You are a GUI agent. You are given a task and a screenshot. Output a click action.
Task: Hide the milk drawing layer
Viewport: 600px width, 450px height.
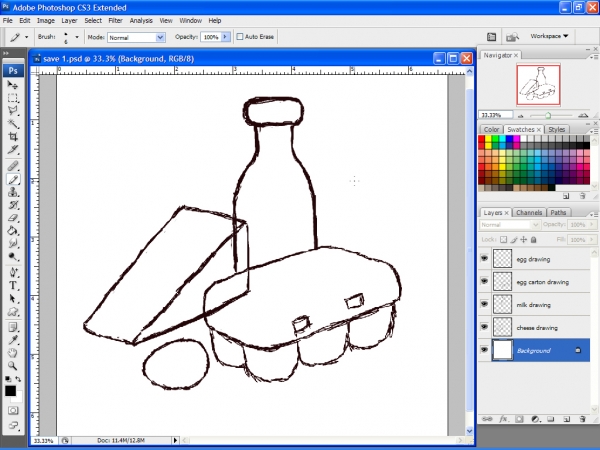484,304
